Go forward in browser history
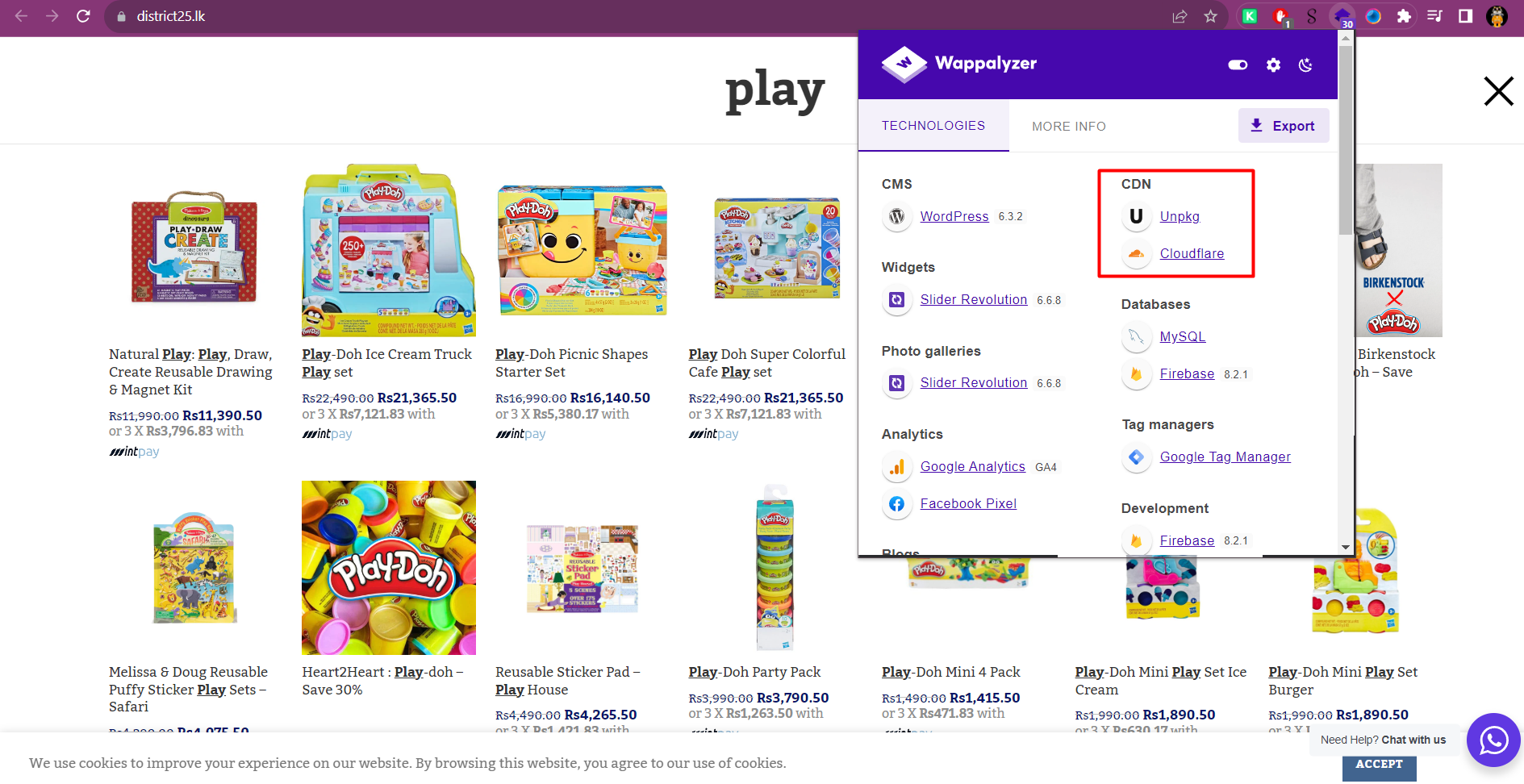This screenshot has width=1524, height=784. [x=52, y=16]
